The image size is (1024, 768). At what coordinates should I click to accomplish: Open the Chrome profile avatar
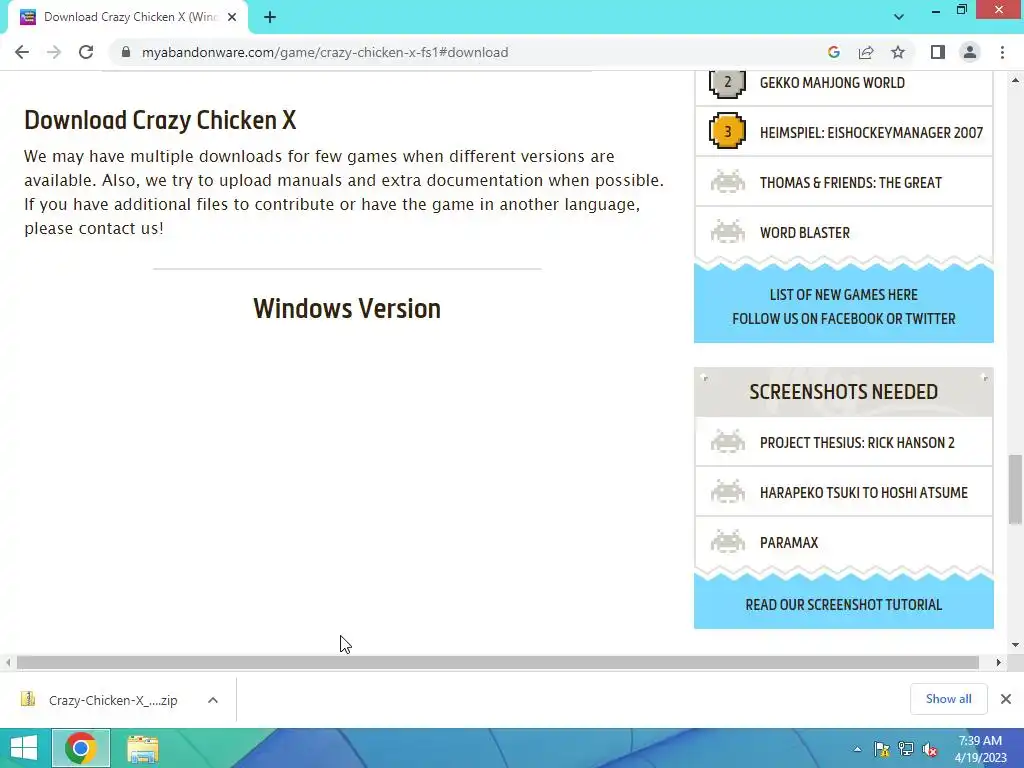click(970, 52)
